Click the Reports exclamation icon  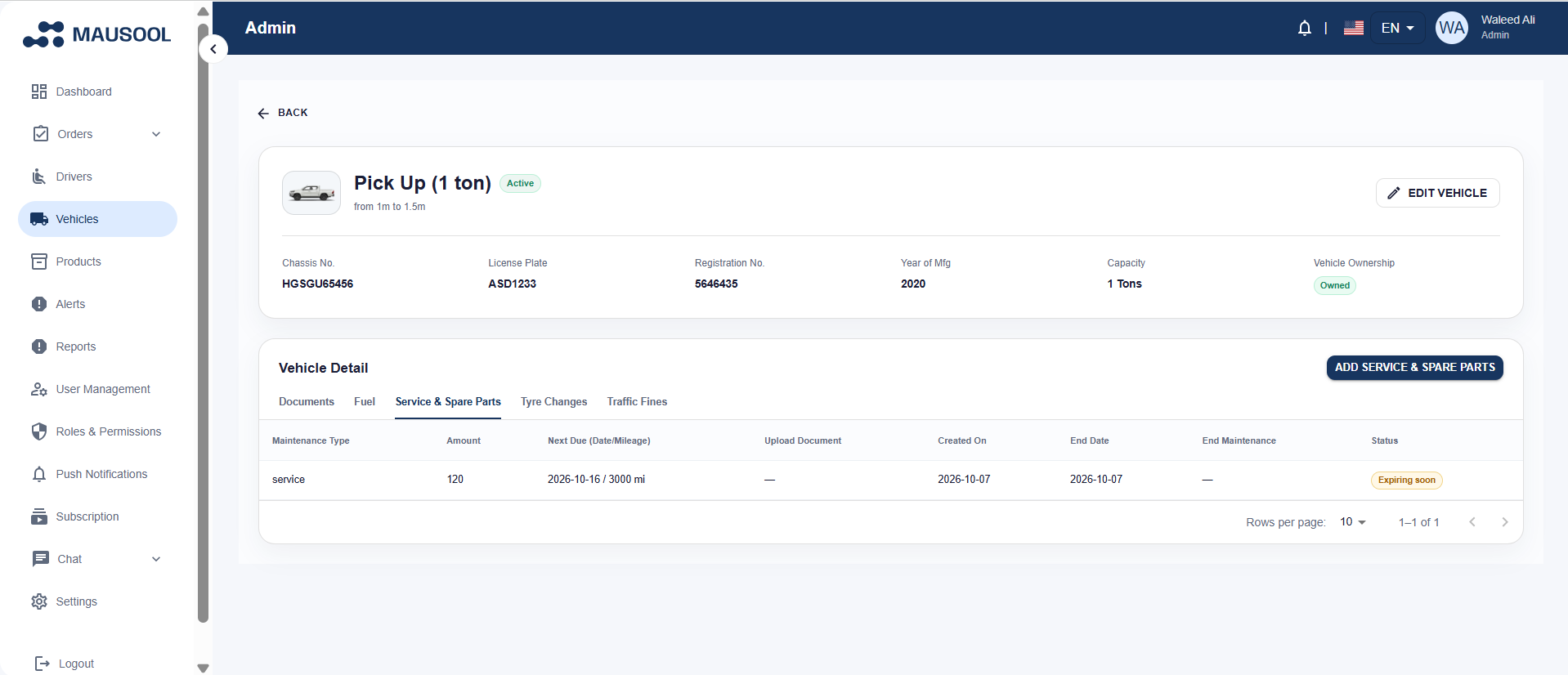click(39, 346)
